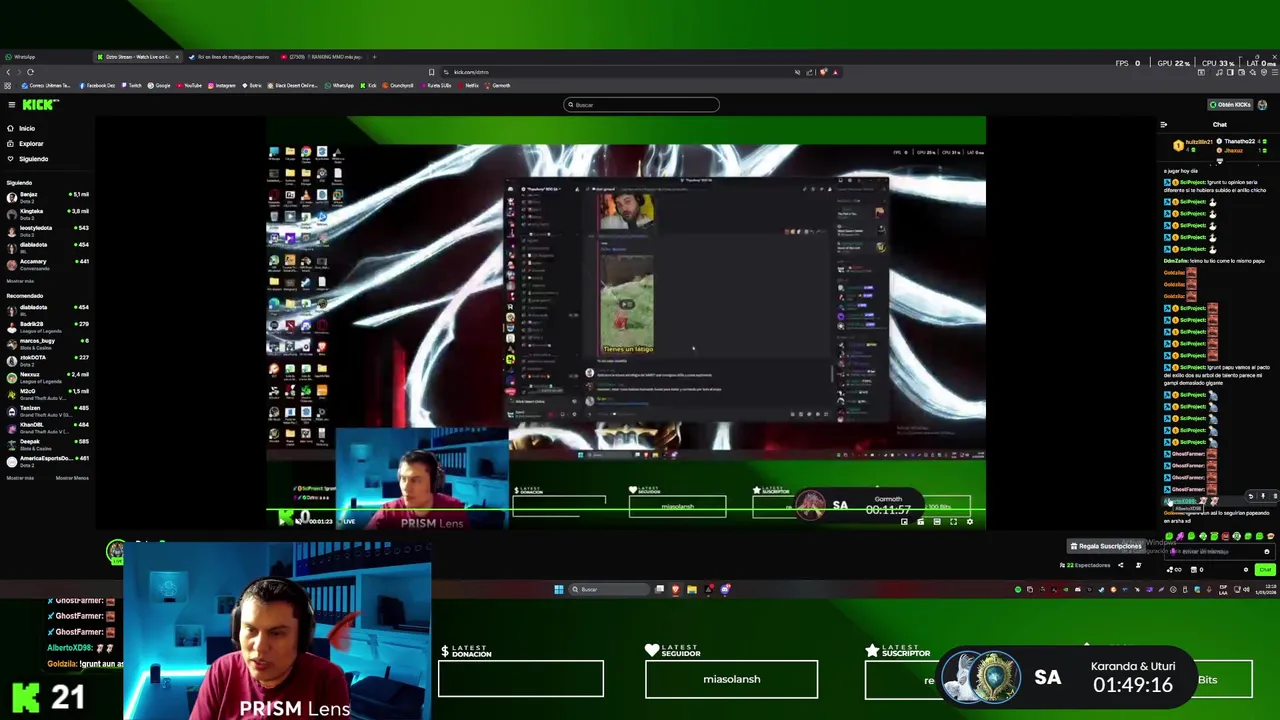Open the Badrik28 recommended channel

click(x=48, y=326)
